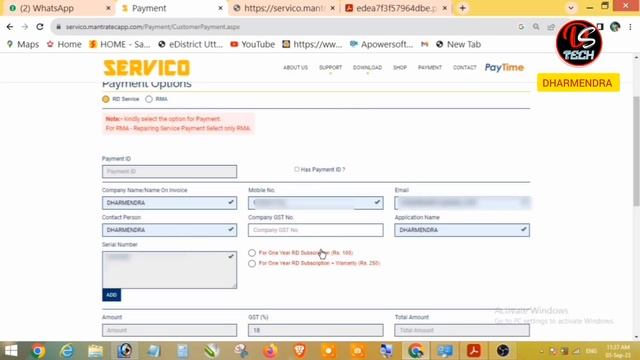Click the browser address bar URL
This screenshot has height=360, width=640.
coord(153,27)
